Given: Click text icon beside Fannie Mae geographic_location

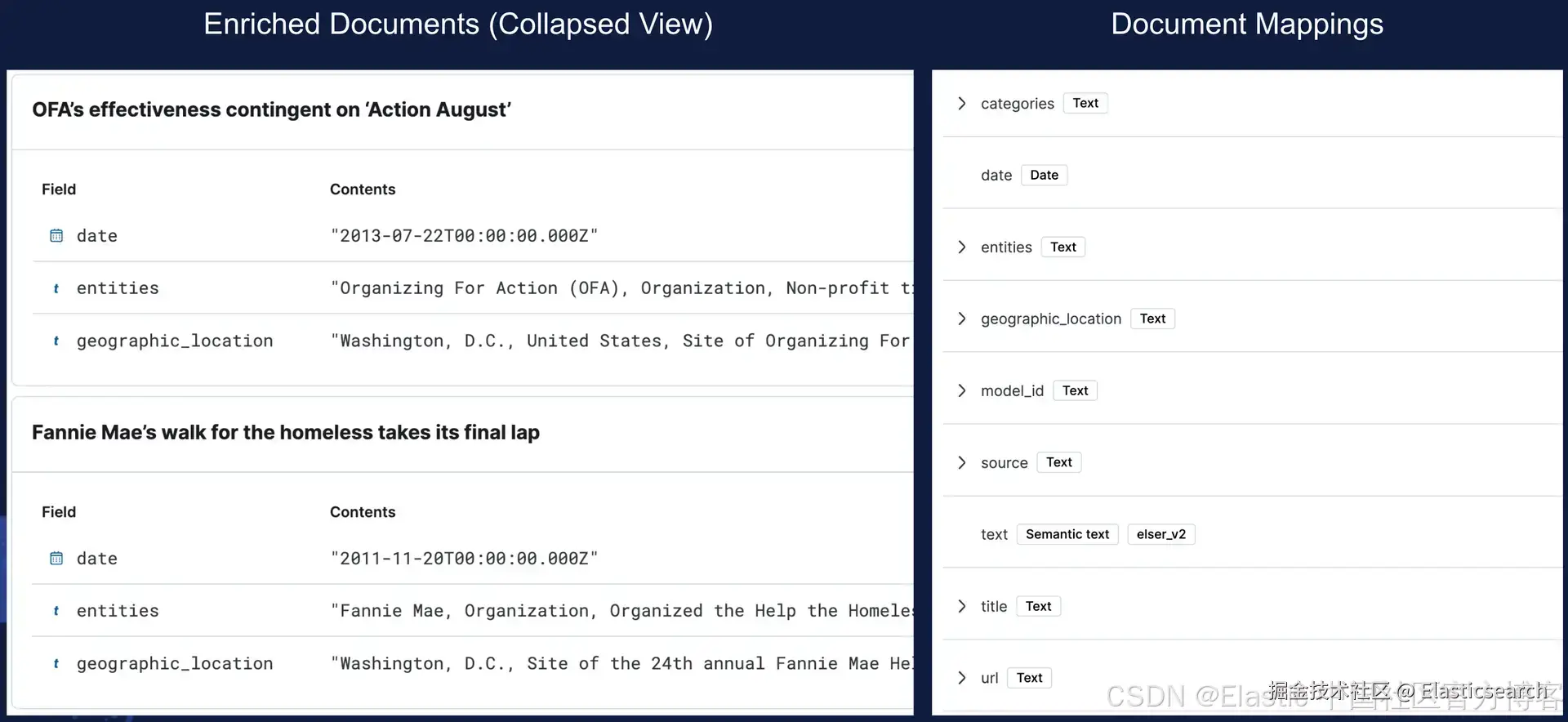Looking at the screenshot, I should click(x=56, y=664).
